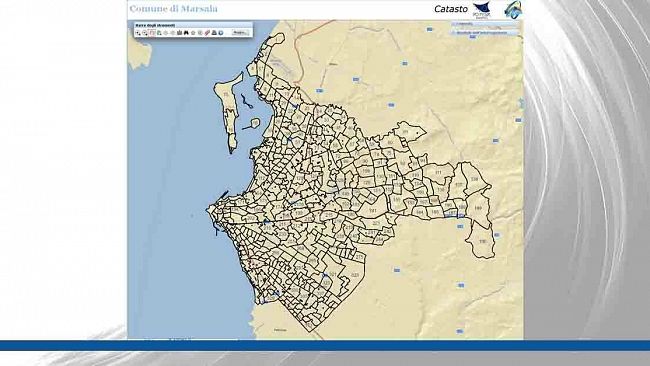Open help via the blue circle icon
650x366 pixels.
tap(221, 33)
